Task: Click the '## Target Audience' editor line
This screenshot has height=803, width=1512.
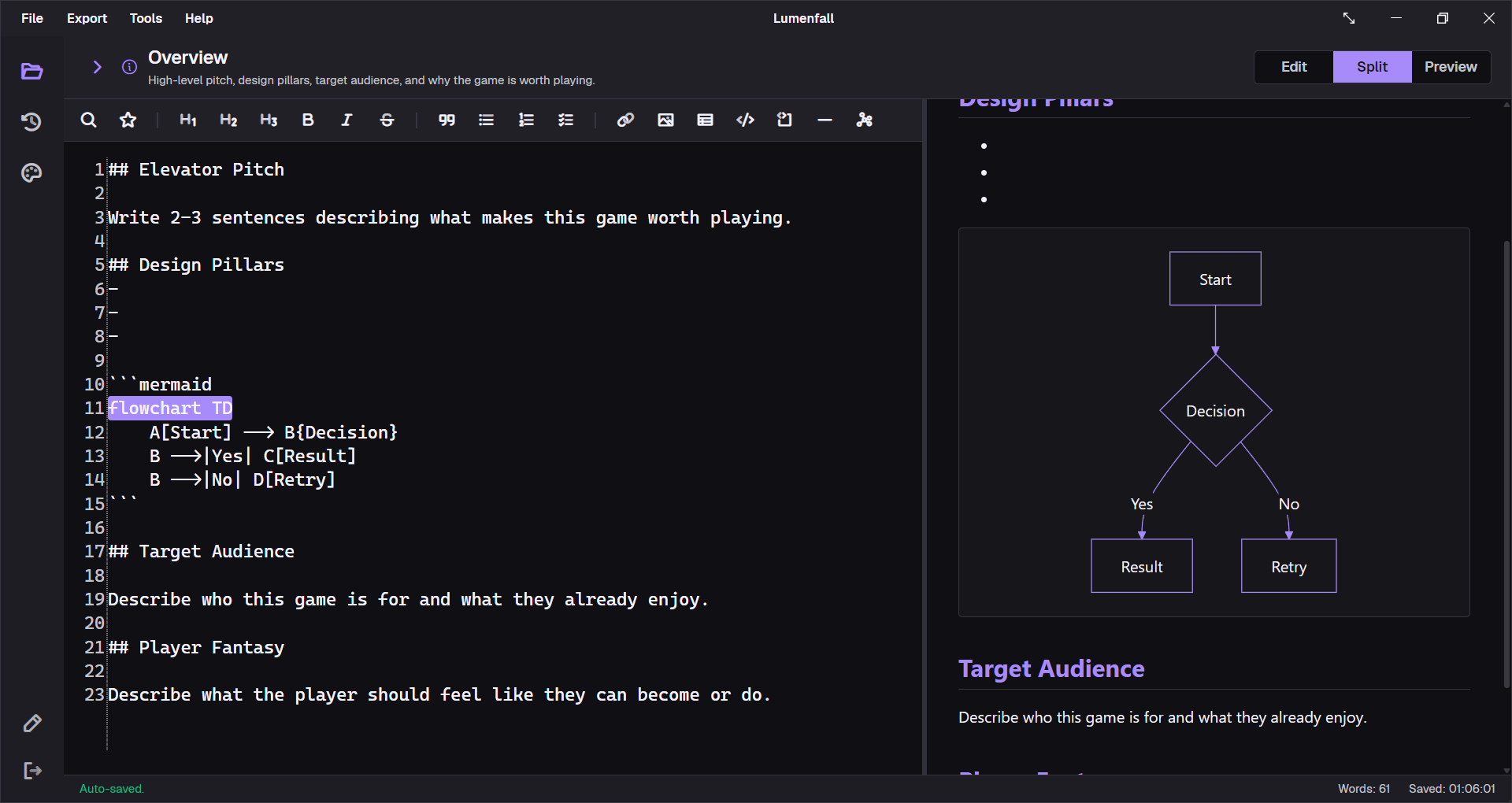Action: [x=202, y=551]
